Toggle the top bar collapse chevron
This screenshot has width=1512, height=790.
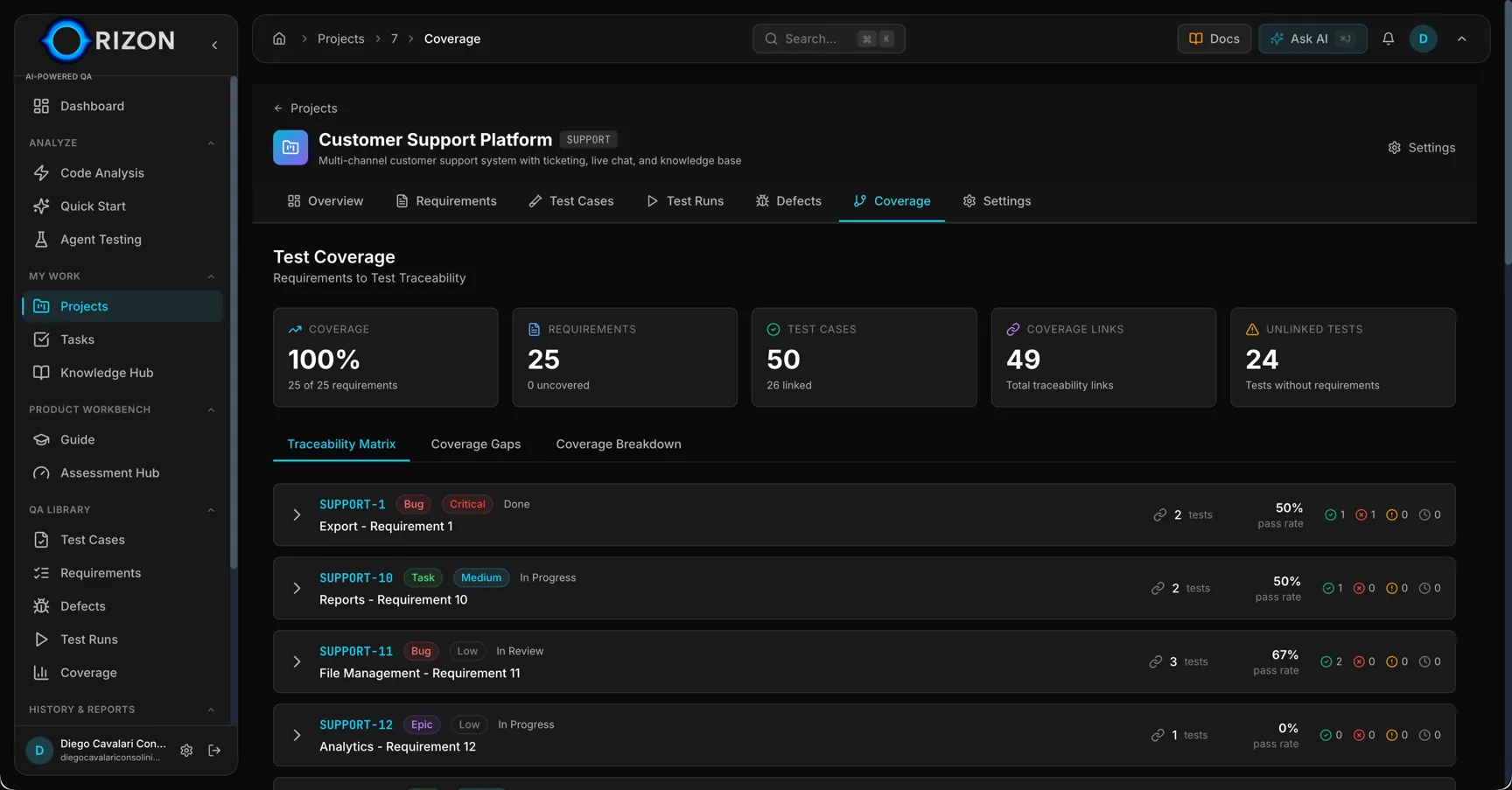[x=1461, y=38]
